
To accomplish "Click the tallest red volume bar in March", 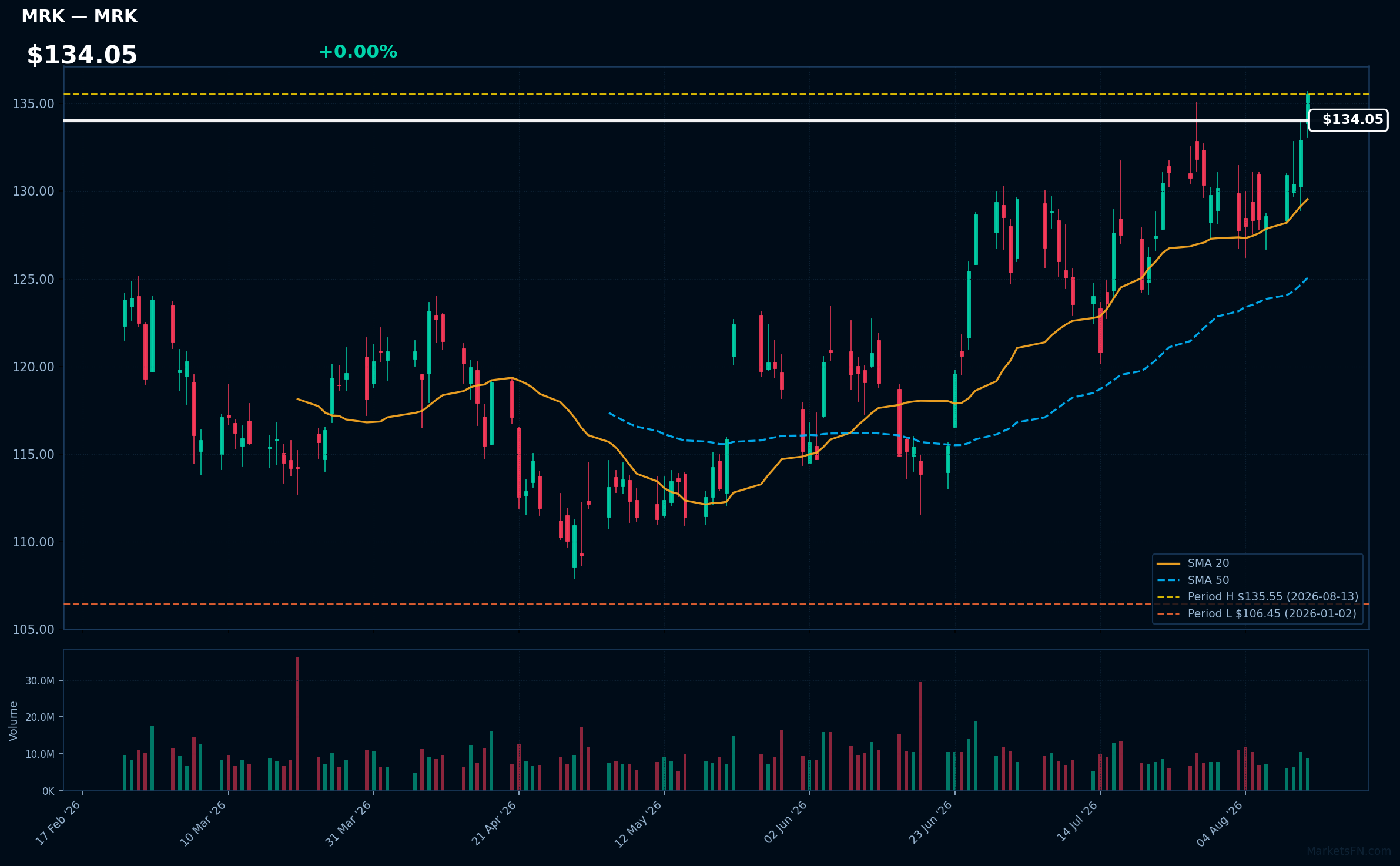I will pos(297,724).
